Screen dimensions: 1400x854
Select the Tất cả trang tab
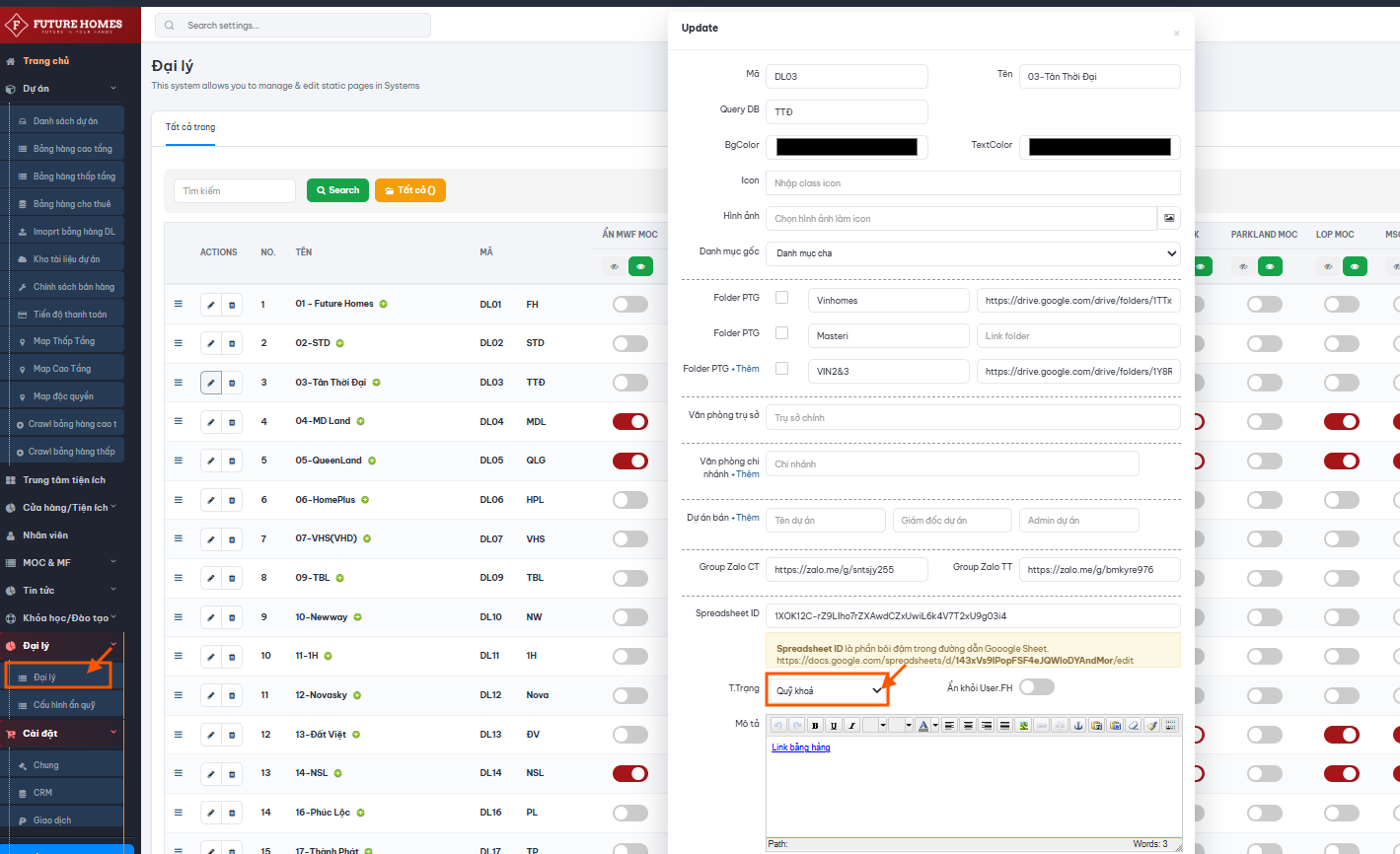pyautogui.click(x=190, y=127)
